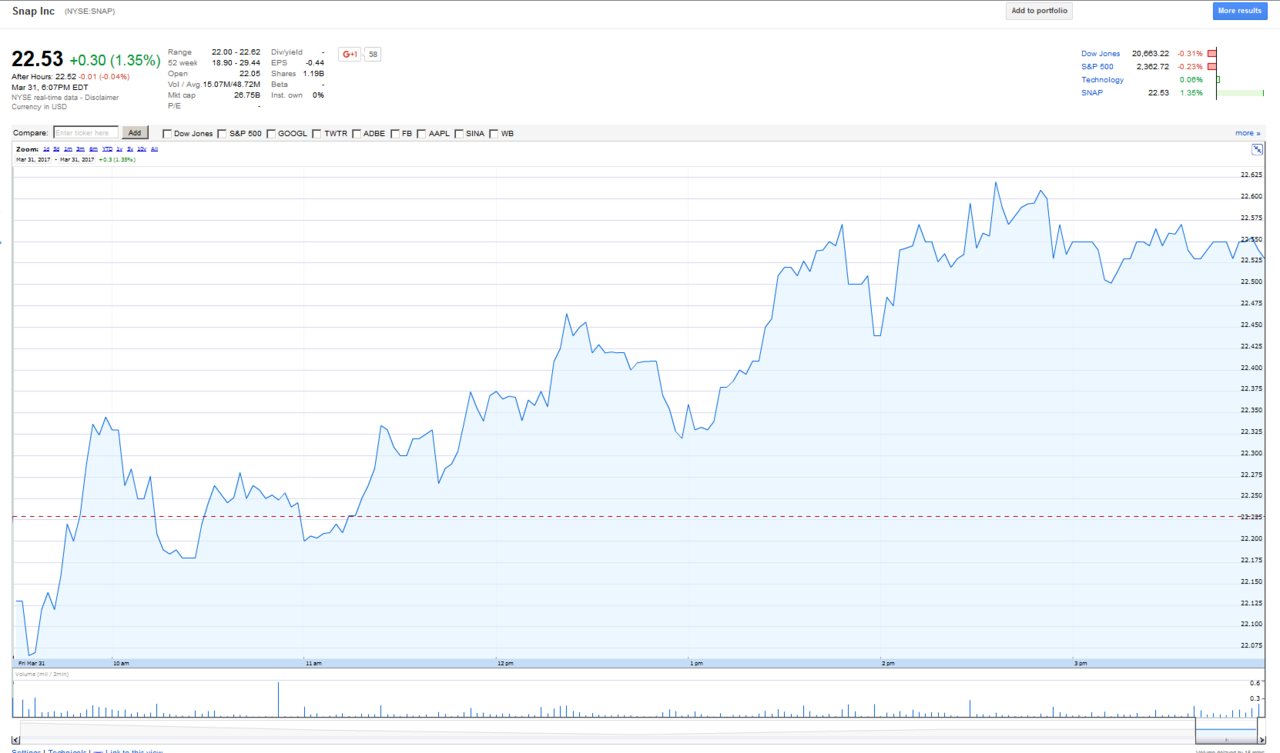The height and width of the screenshot is (753, 1280).
Task: Click the Add compare ticker button
Action: point(135,132)
